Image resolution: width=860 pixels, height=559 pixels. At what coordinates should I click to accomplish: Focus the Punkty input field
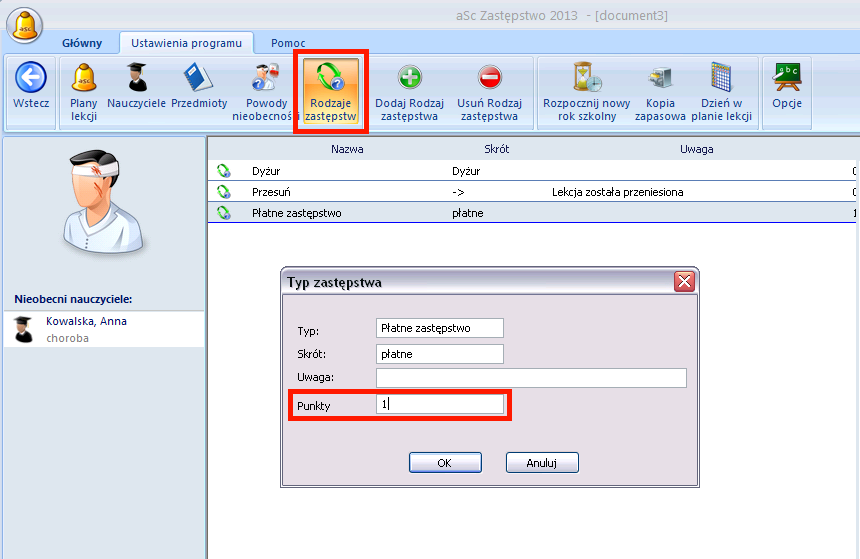pyautogui.click(x=440, y=404)
